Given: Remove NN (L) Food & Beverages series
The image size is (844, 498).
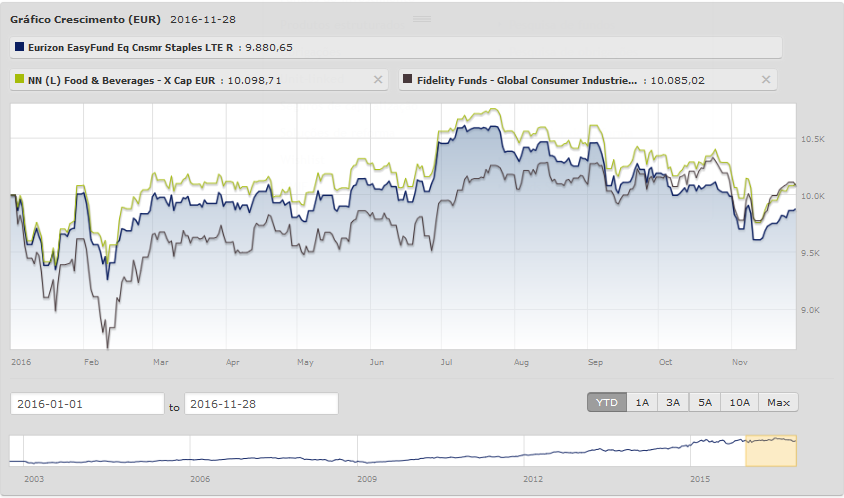Looking at the screenshot, I should (378, 80).
